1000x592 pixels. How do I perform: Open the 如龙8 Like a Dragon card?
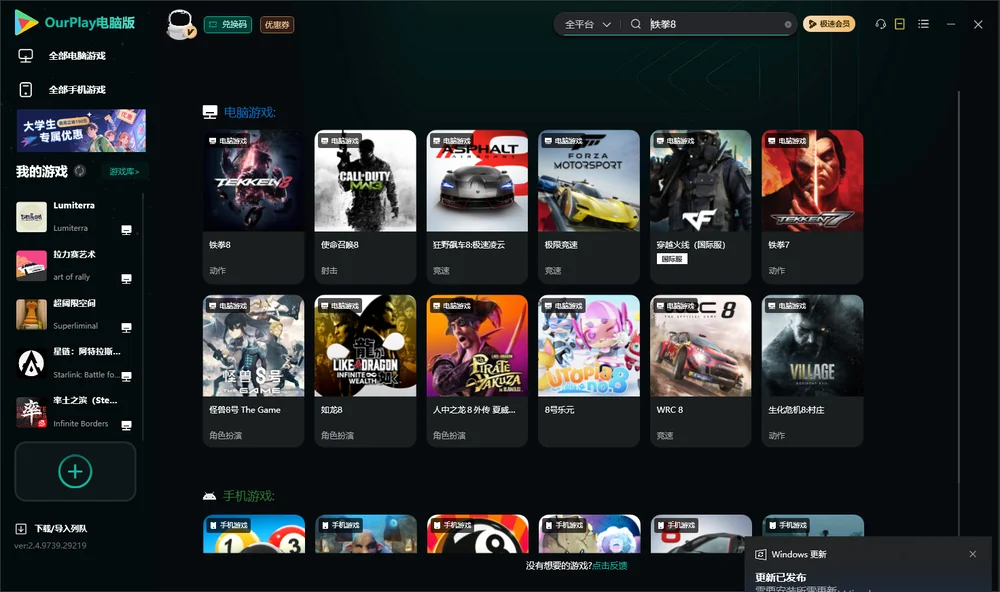click(x=365, y=371)
